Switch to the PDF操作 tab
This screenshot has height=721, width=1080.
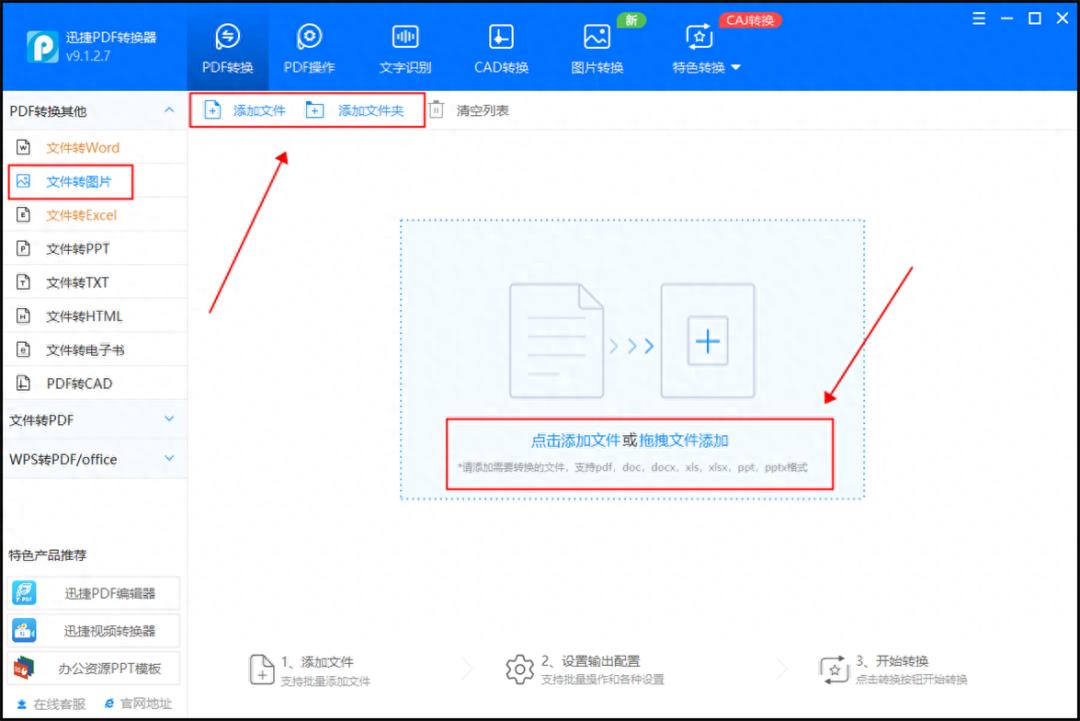pos(309,45)
